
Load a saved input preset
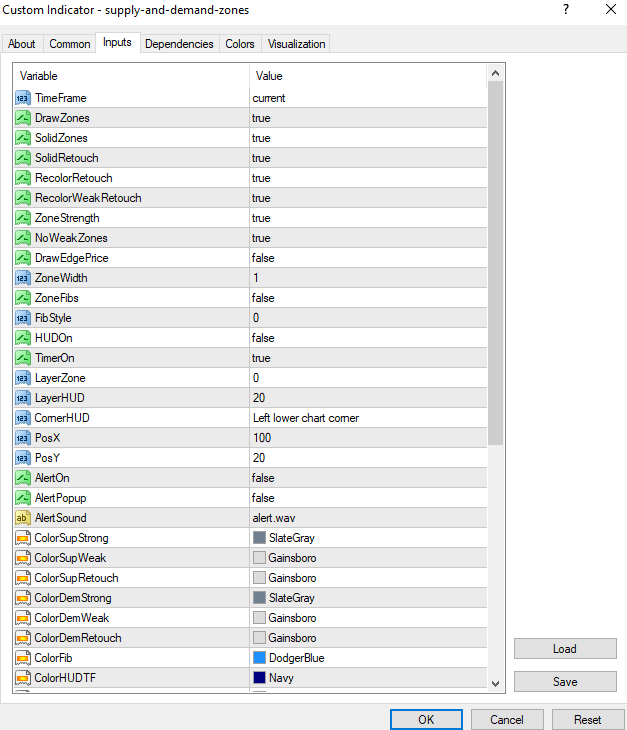click(565, 649)
